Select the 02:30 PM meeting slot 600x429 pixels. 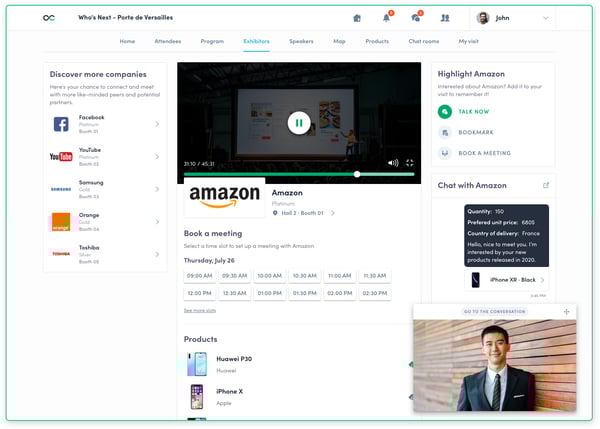pos(375,293)
